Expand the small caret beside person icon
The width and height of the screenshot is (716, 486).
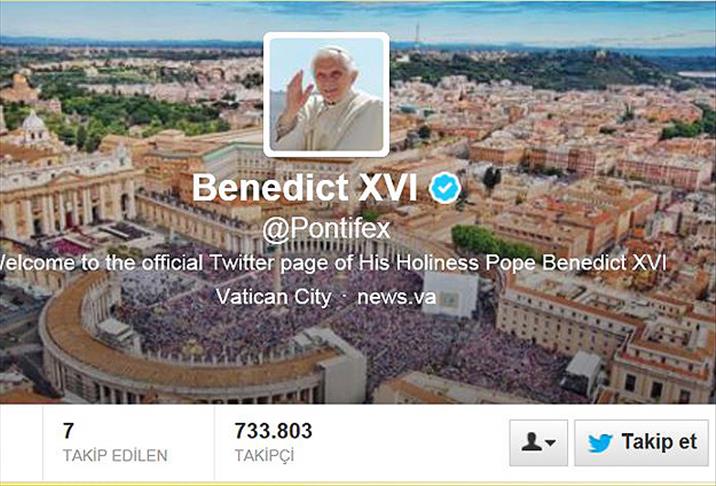(551, 443)
